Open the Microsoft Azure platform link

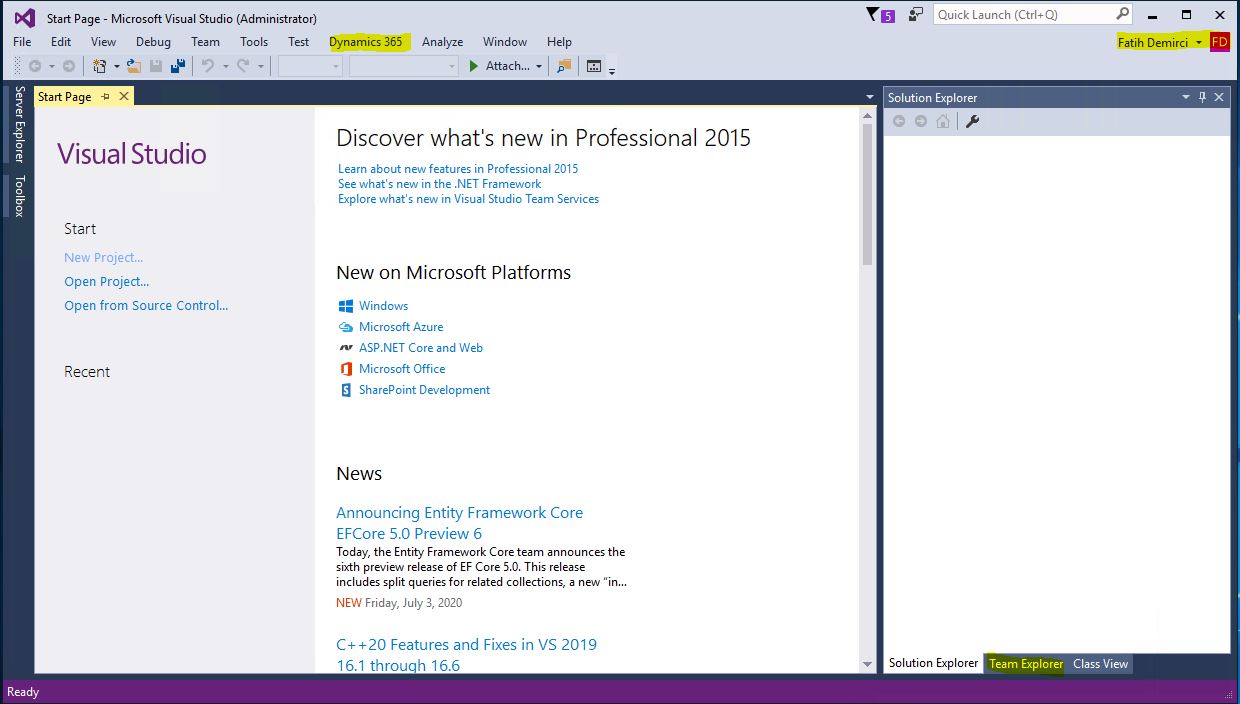[x=401, y=327]
